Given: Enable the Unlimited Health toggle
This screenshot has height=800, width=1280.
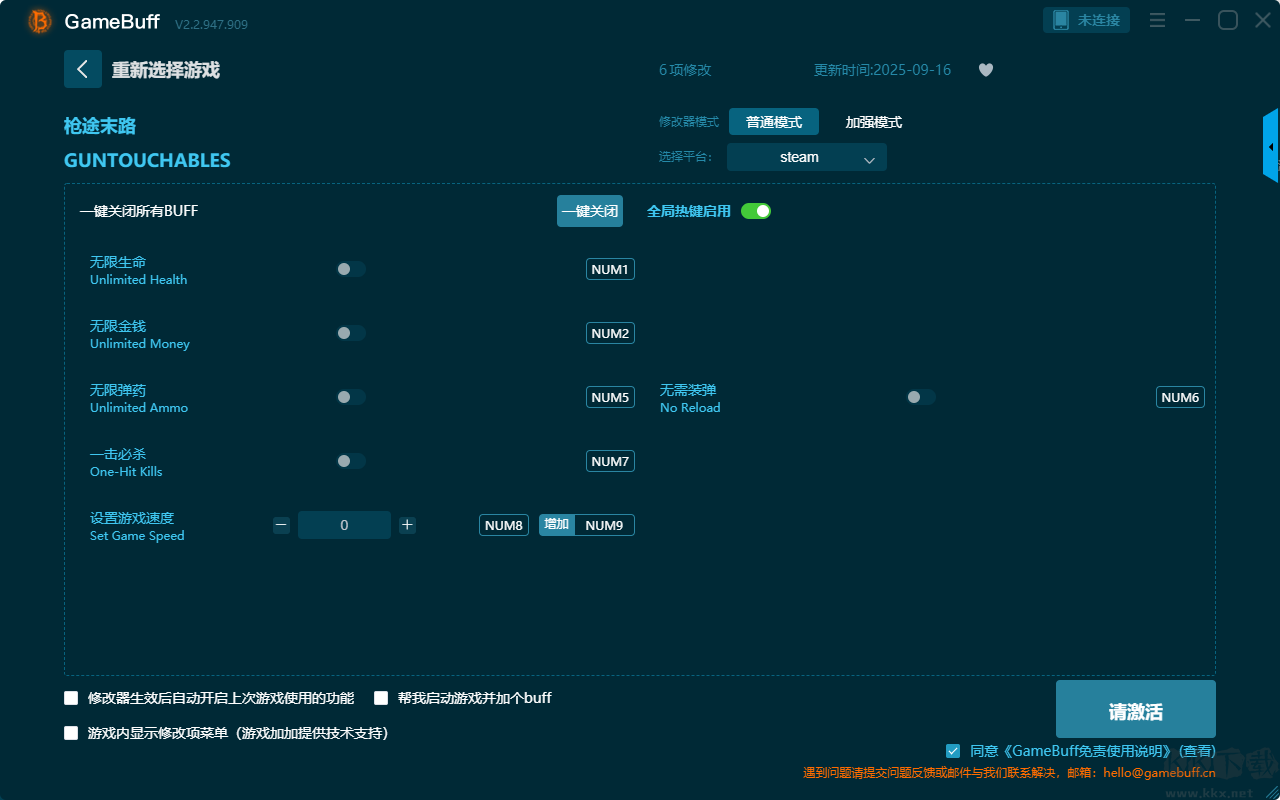Looking at the screenshot, I should [x=350, y=268].
